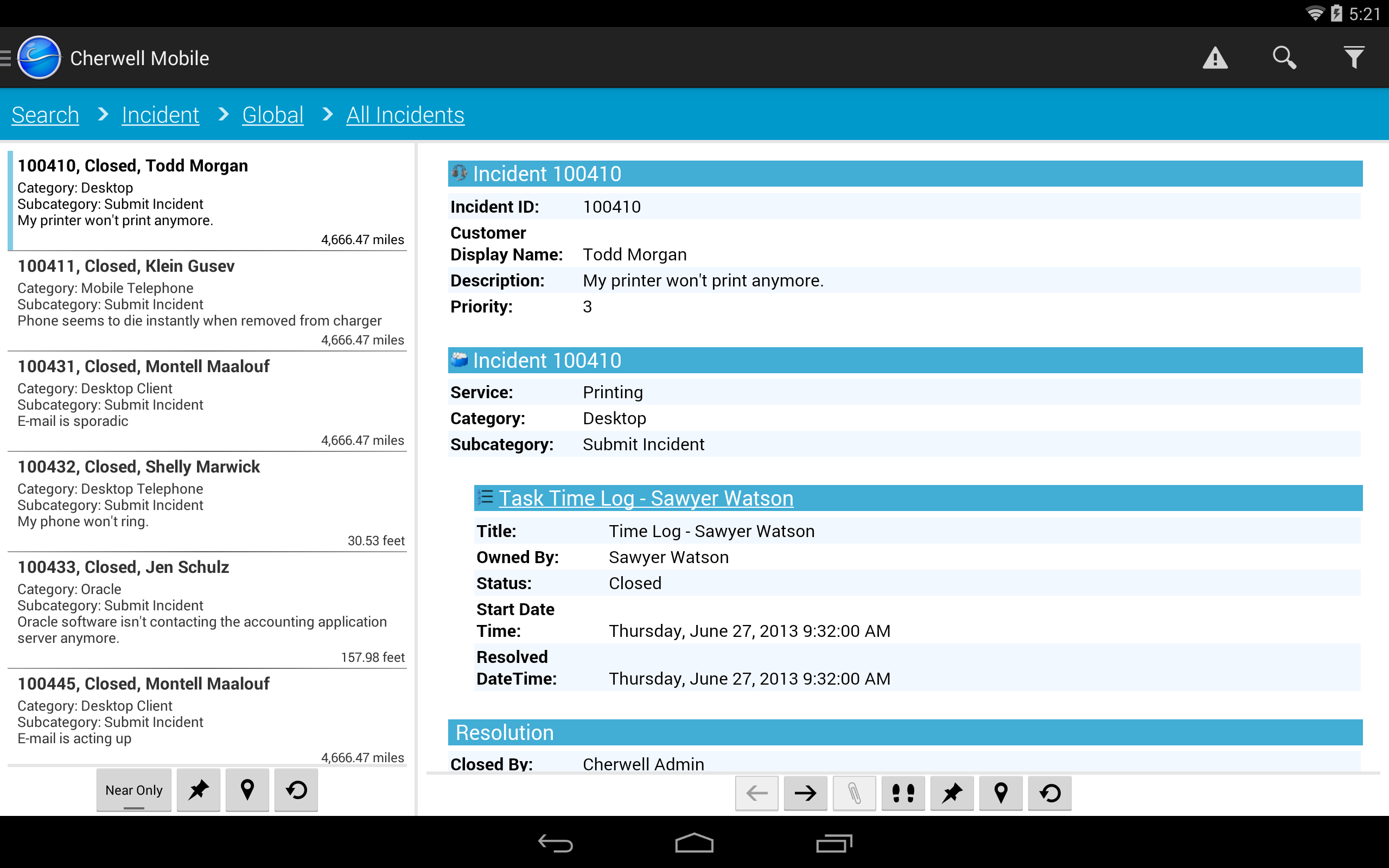
Task: Tap the battery status icon
Action: (x=1336, y=13)
